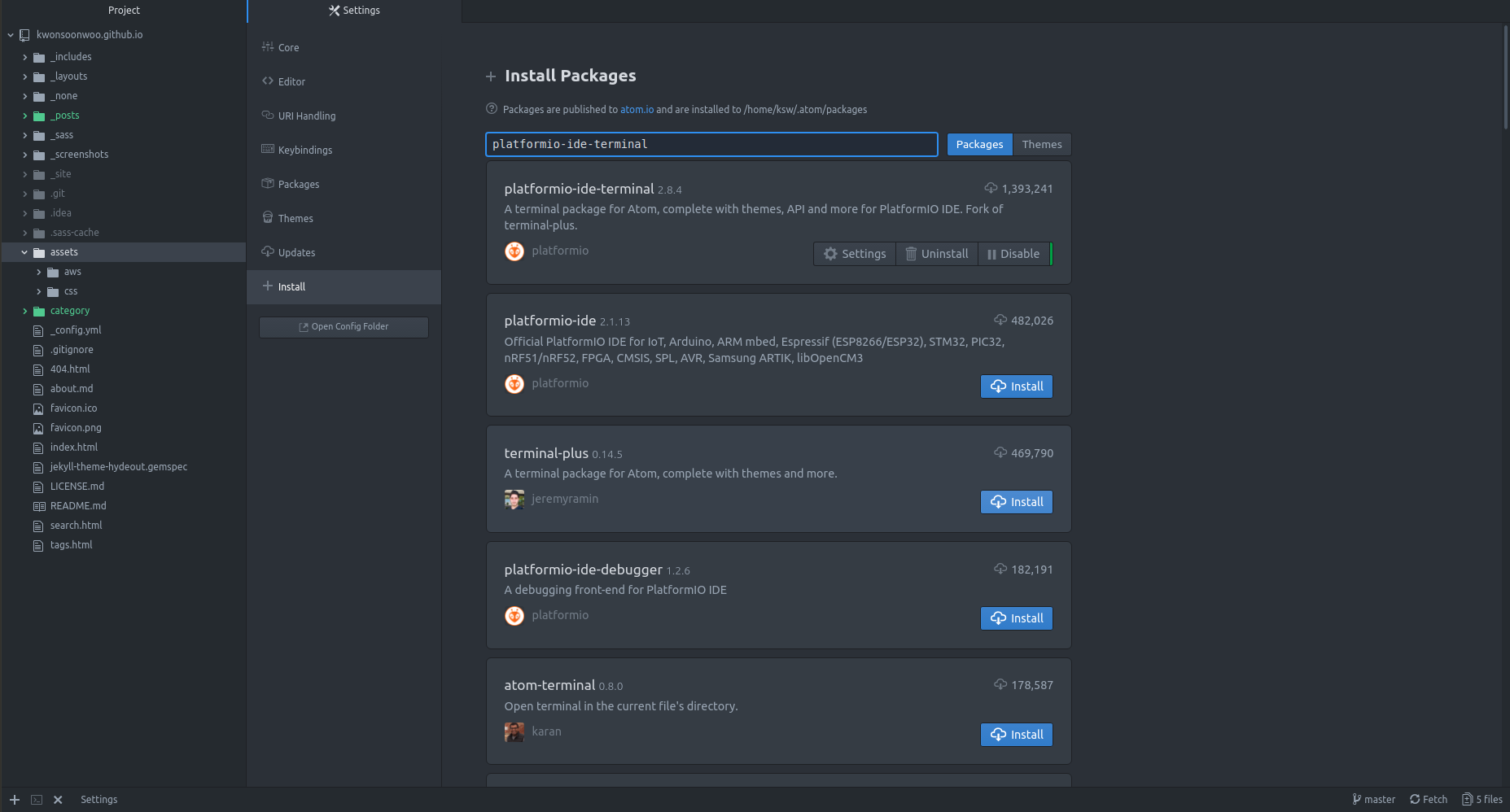This screenshot has width=1510, height=812.
Task: Open terminal icon in status bar
Action: [37, 800]
